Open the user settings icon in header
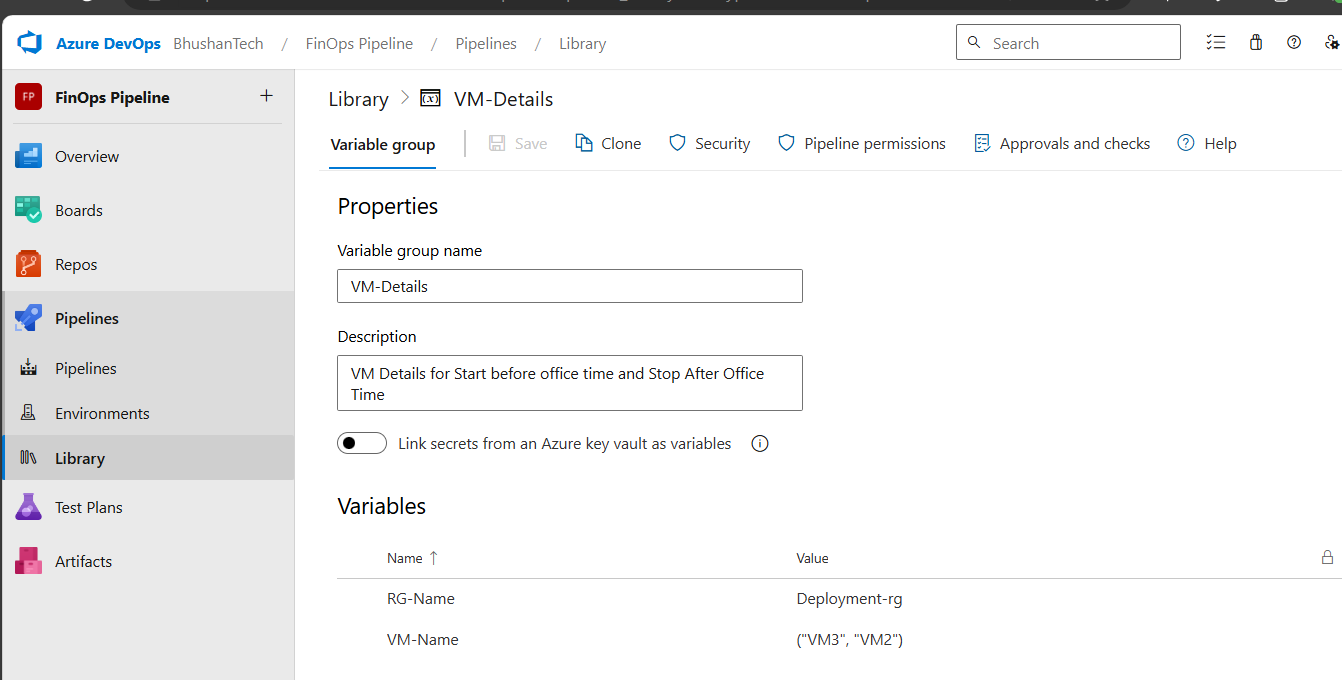 tap(1331, 42)
